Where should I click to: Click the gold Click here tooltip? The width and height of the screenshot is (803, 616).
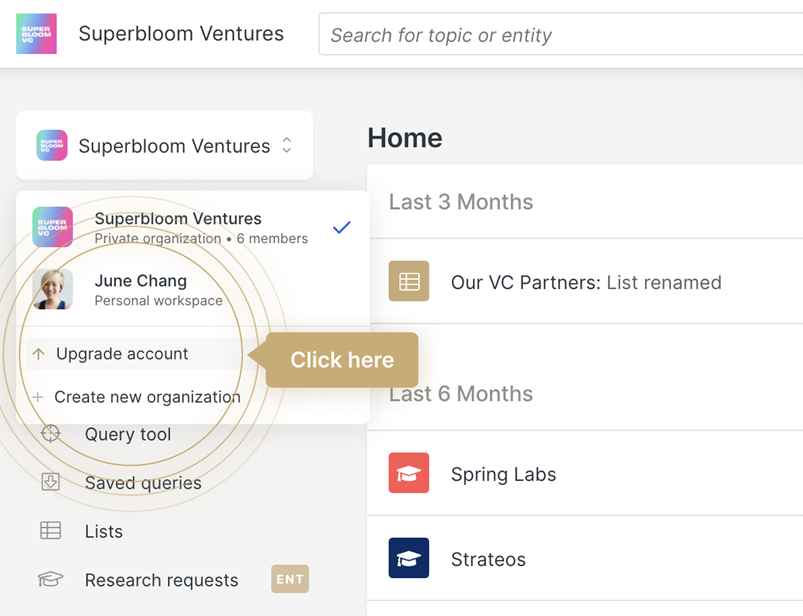(342, 360)
